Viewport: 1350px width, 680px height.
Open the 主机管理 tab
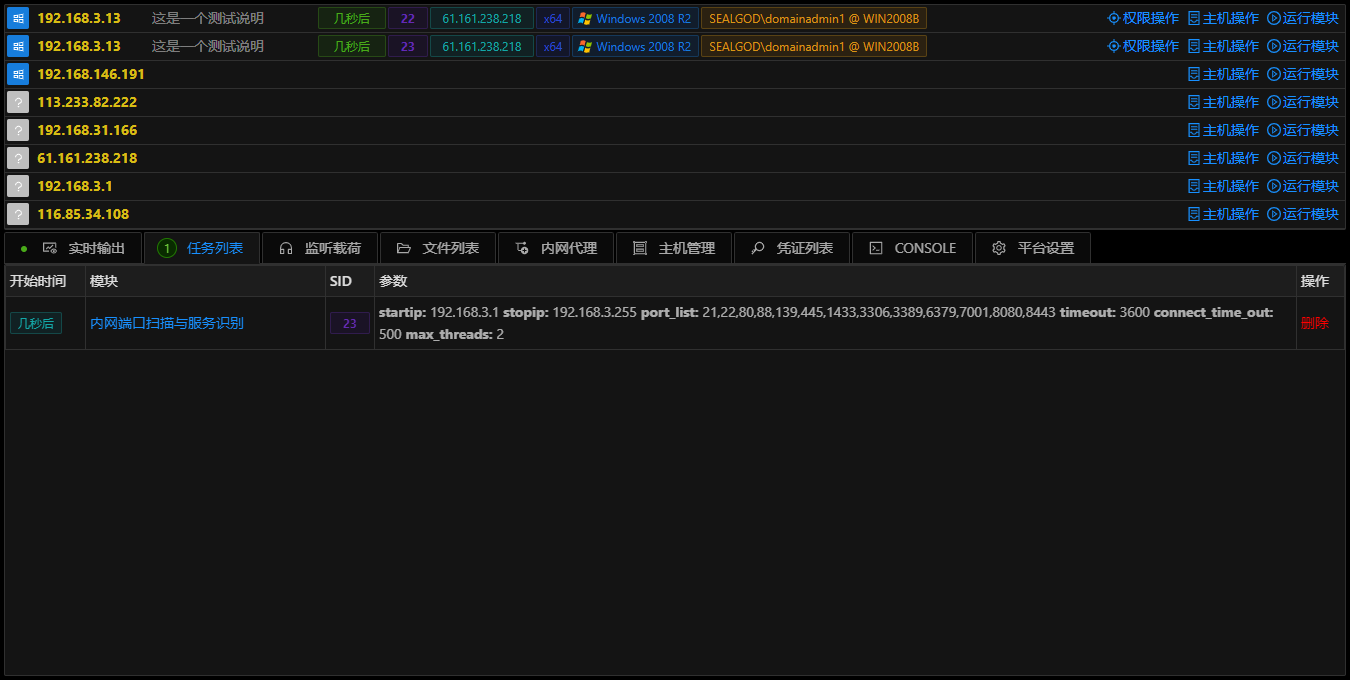point(673,248)
